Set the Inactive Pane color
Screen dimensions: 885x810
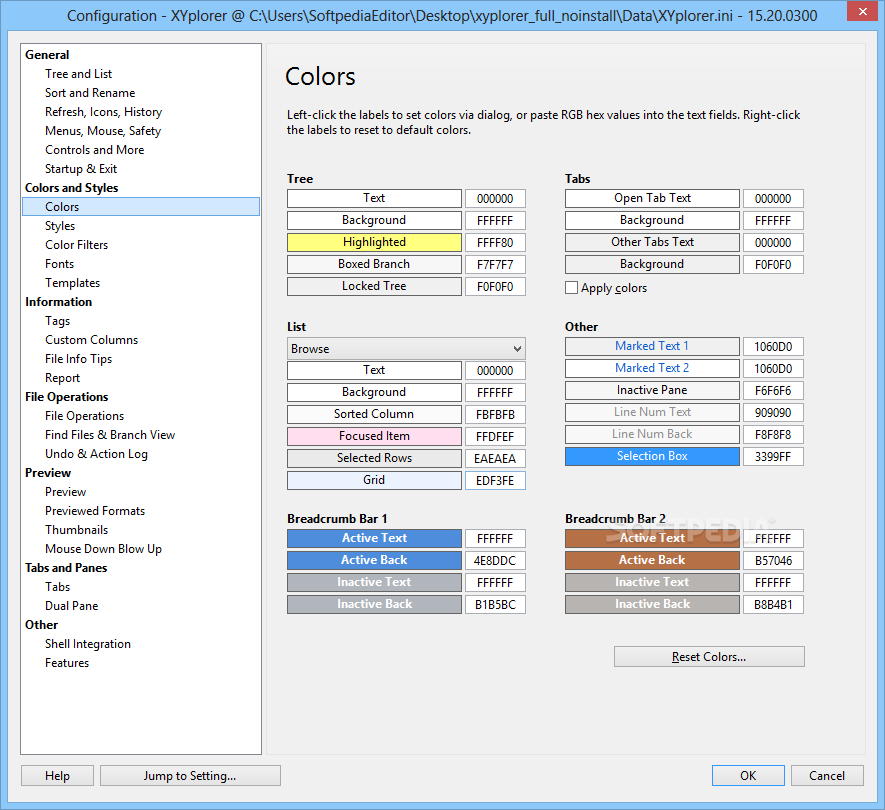point(652,390)
